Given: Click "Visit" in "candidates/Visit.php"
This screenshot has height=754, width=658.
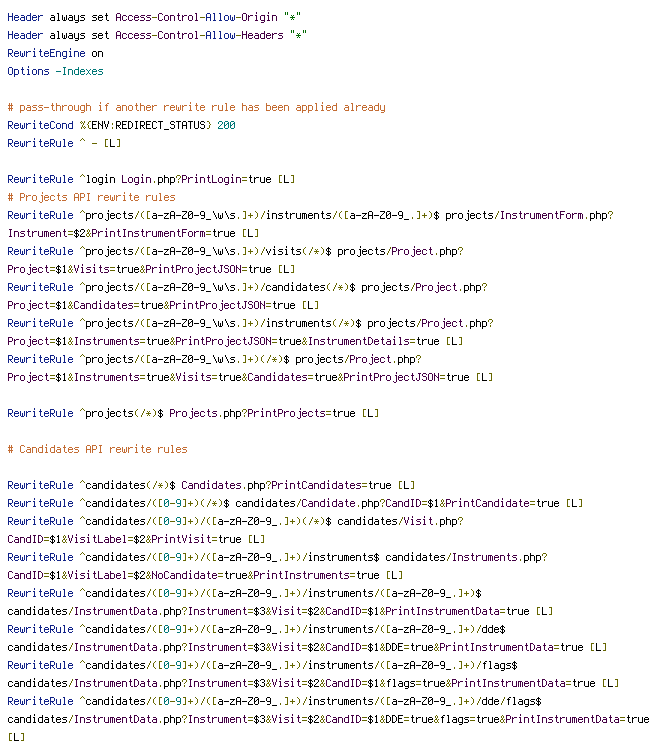Looking at the screenshot, I should tap(418, 521).
